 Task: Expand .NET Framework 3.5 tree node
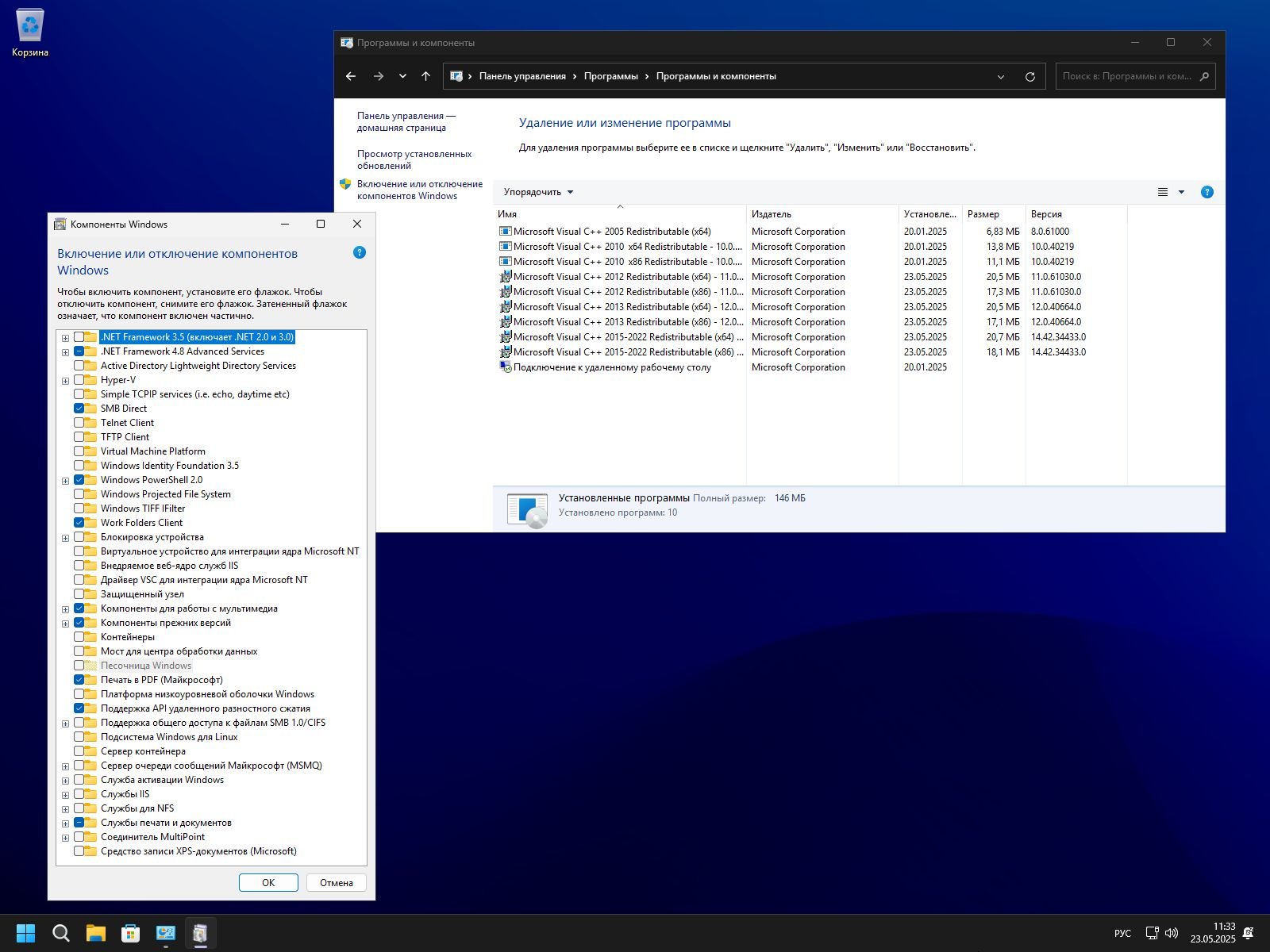65,338
